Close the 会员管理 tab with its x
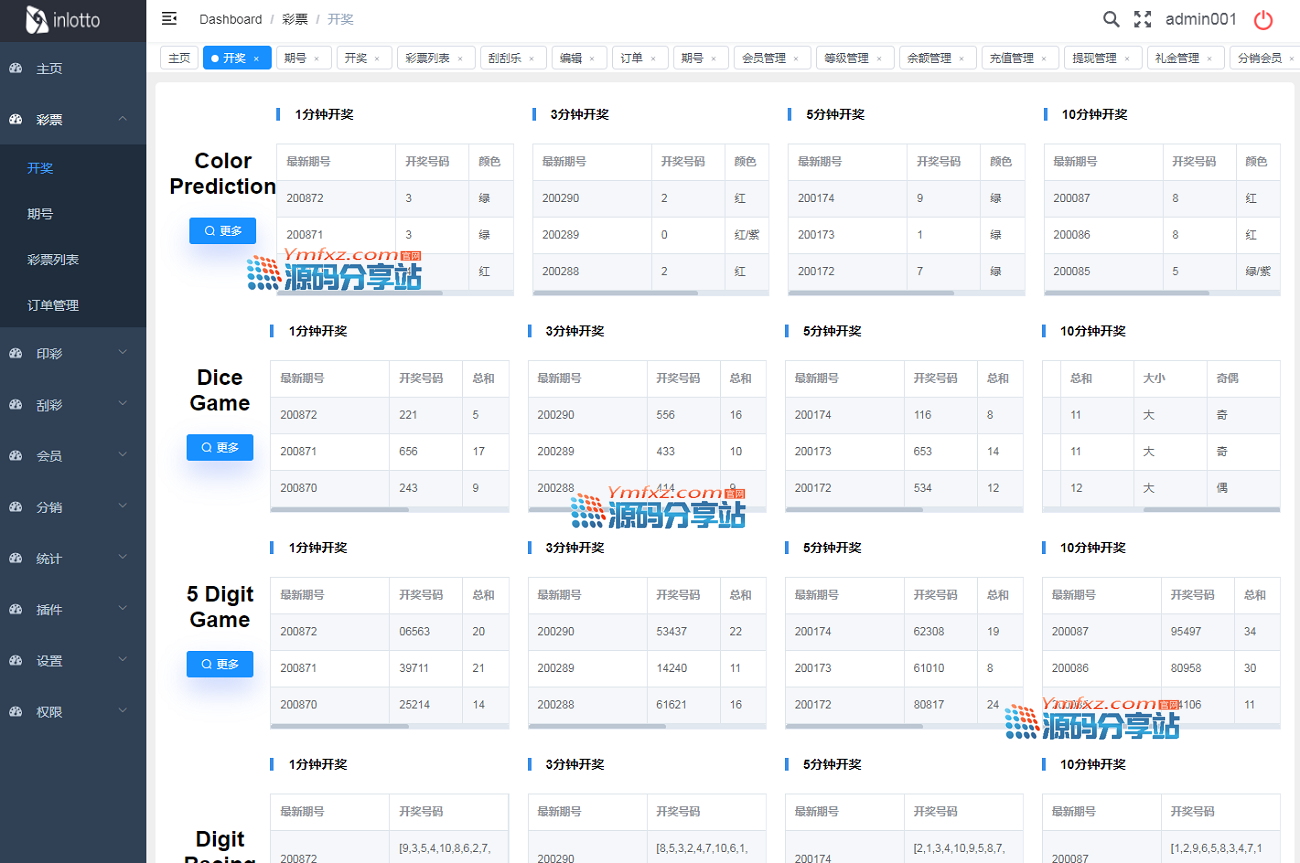The width and height of the screenshot is (1300, 863). click(797, 59)
